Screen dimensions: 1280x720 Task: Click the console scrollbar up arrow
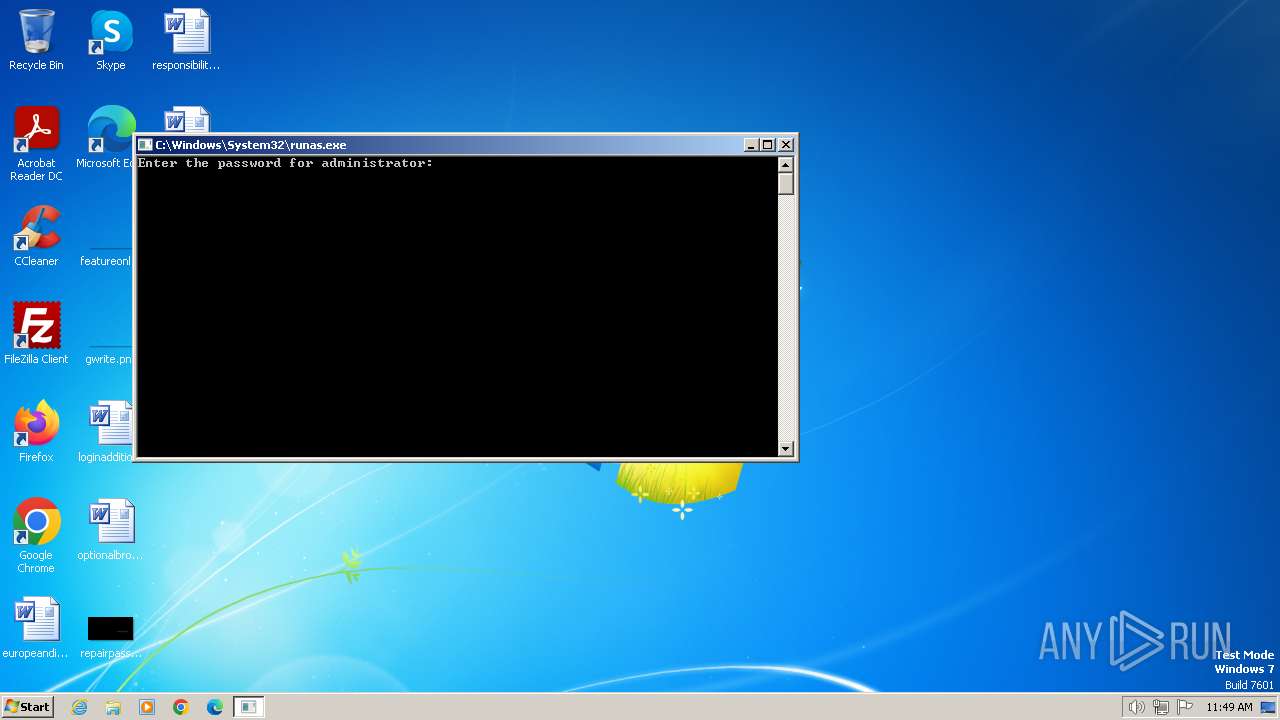pos(785,164)
